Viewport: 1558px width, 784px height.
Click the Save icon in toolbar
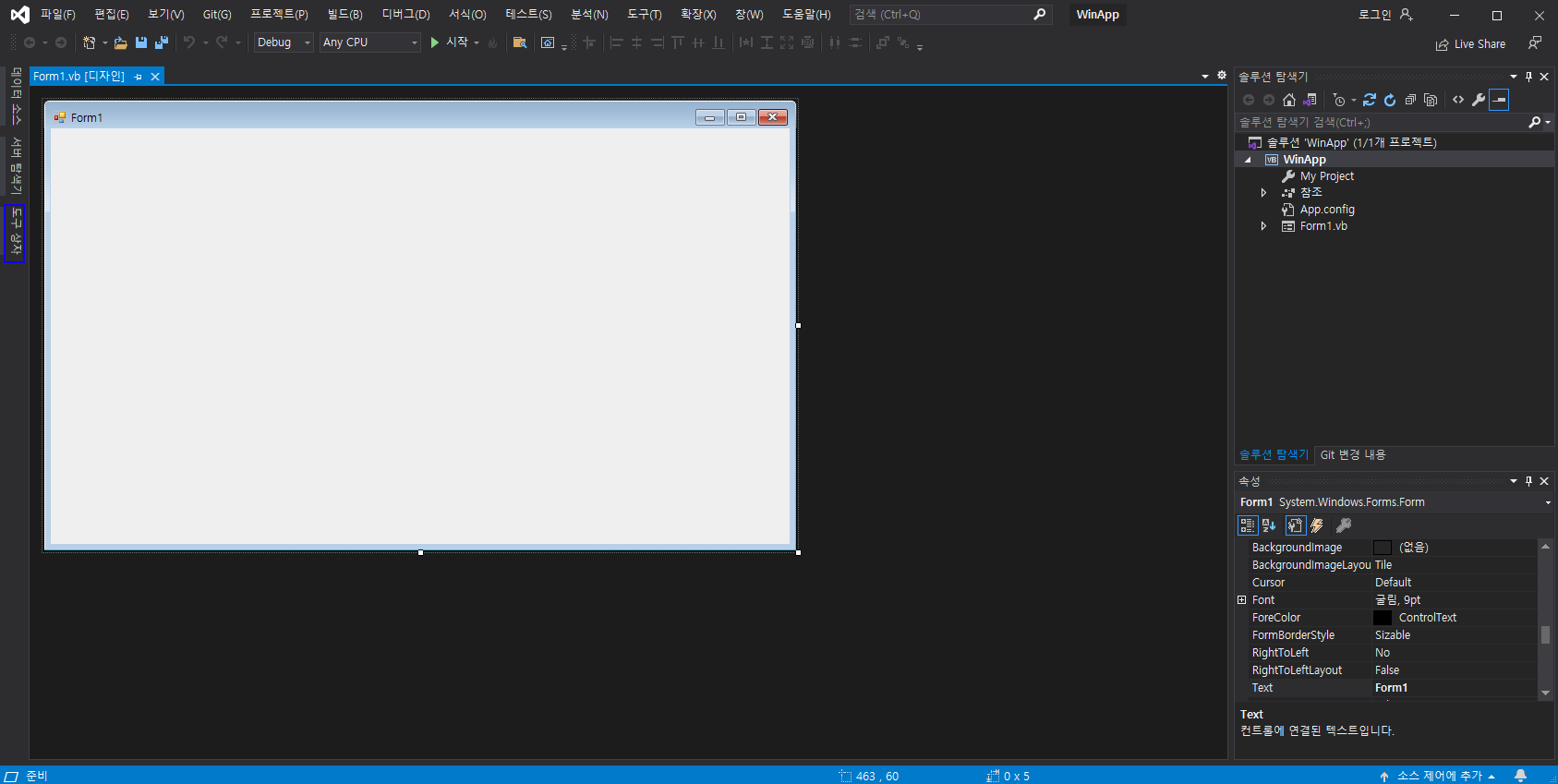[x=141, y=42]
